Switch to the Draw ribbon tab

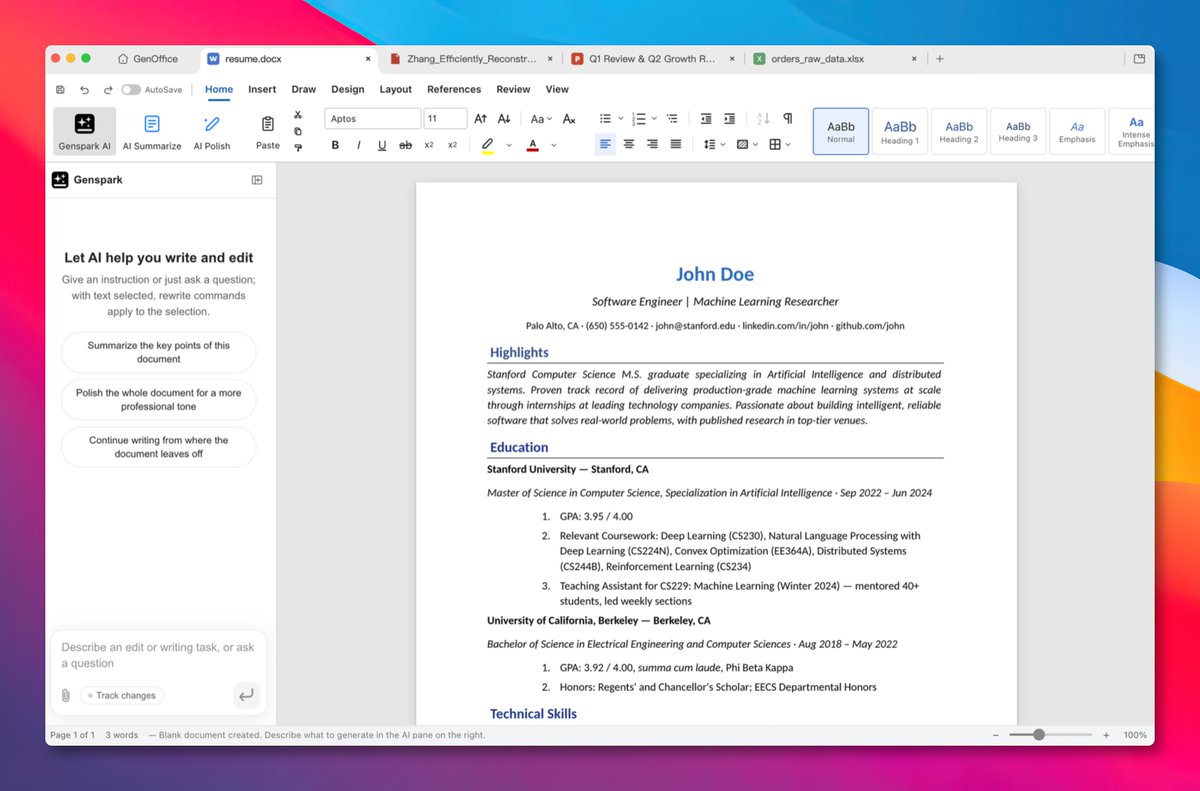pyautogui.click(x=304, y=89)
